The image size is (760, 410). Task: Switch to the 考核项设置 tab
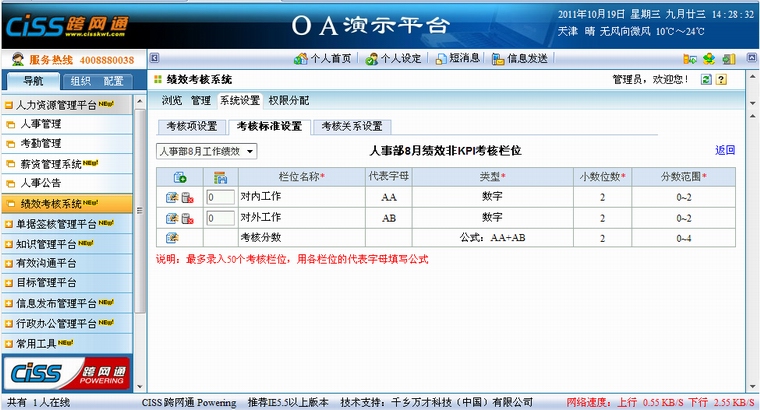pos(191,127)
